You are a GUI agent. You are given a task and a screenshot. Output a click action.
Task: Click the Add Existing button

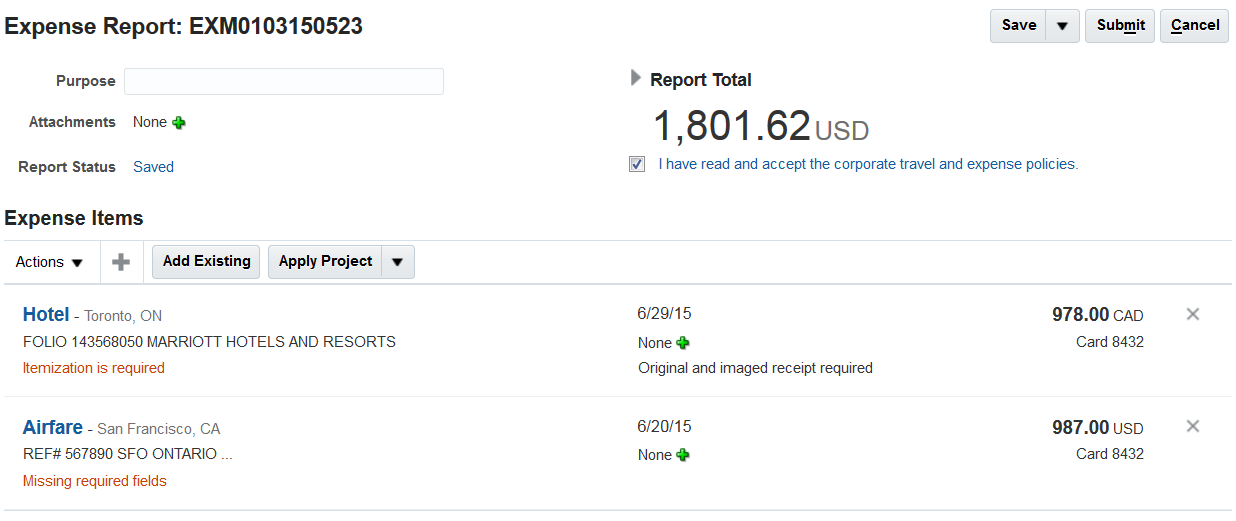[x=206, y=262]
